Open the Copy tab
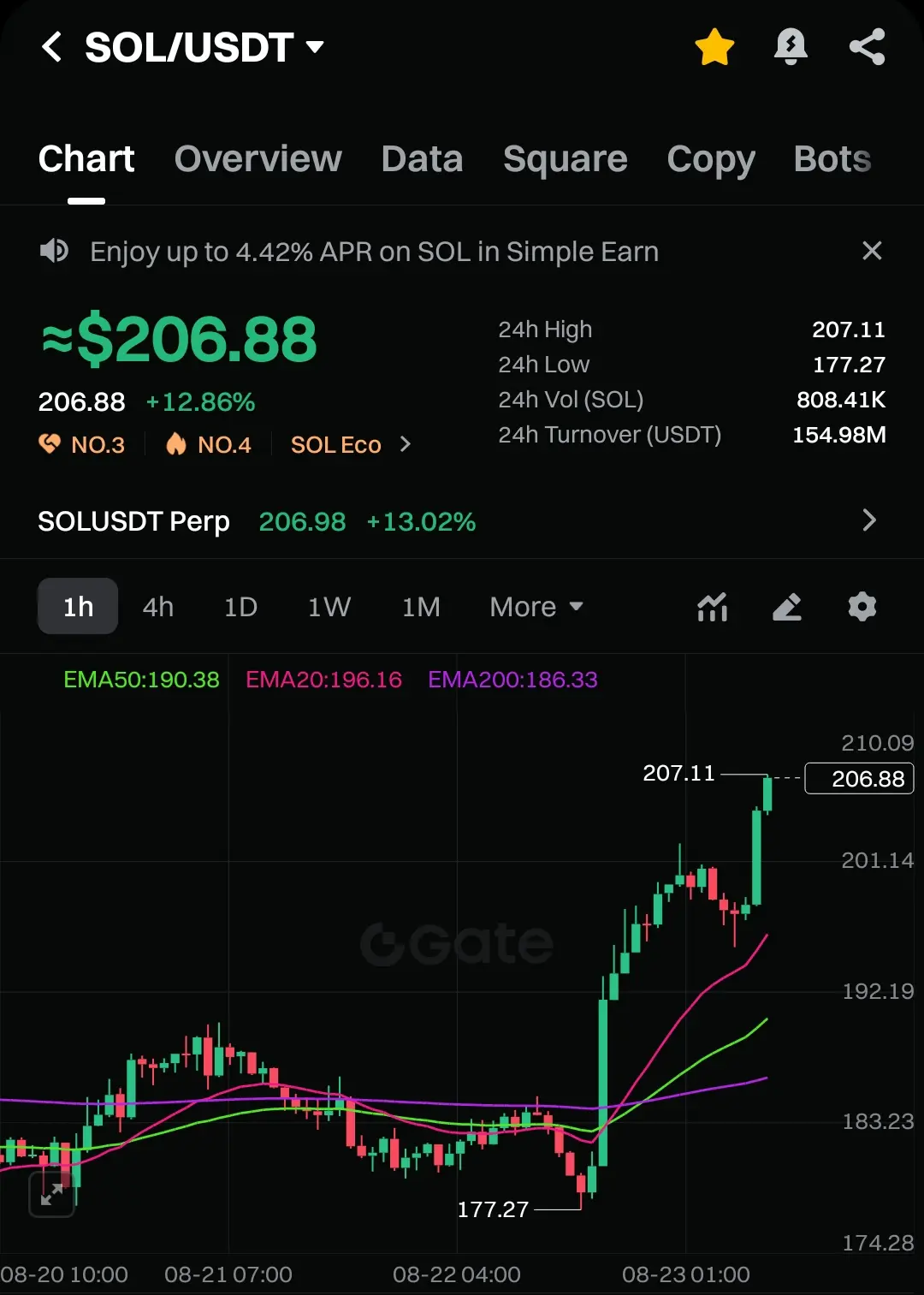This screenshot has height=1295, width=924. pyautogui.click(x=711, y=159)
